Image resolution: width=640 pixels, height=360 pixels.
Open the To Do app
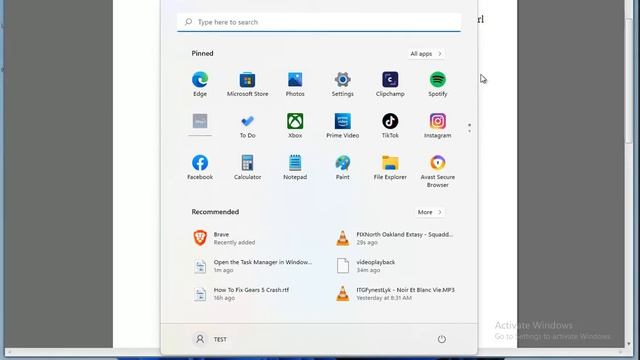pyautogui.click(x=247, y=126)
